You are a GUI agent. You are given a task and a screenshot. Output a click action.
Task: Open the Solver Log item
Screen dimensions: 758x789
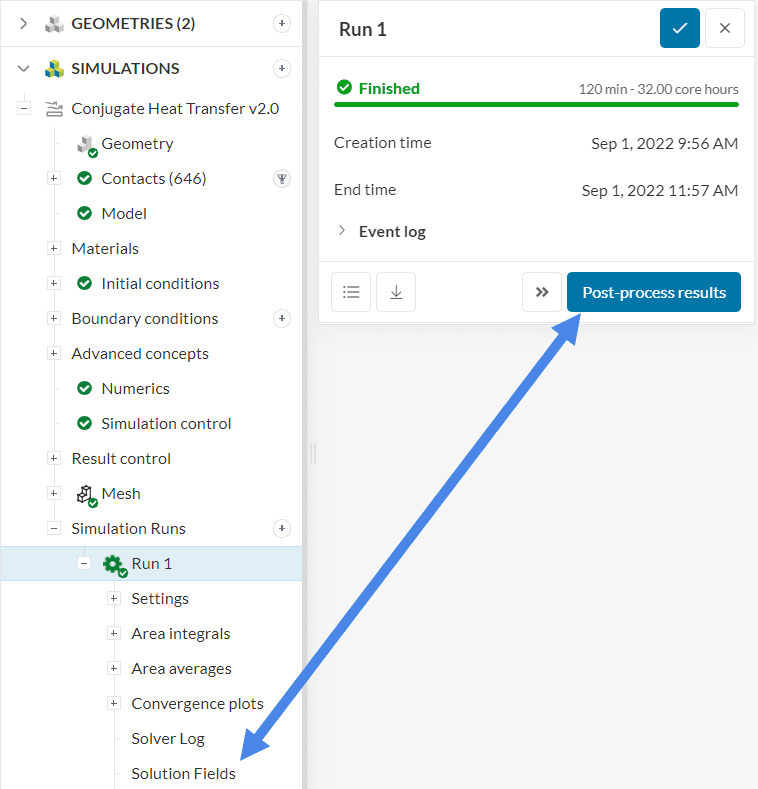tap(167, 738)
